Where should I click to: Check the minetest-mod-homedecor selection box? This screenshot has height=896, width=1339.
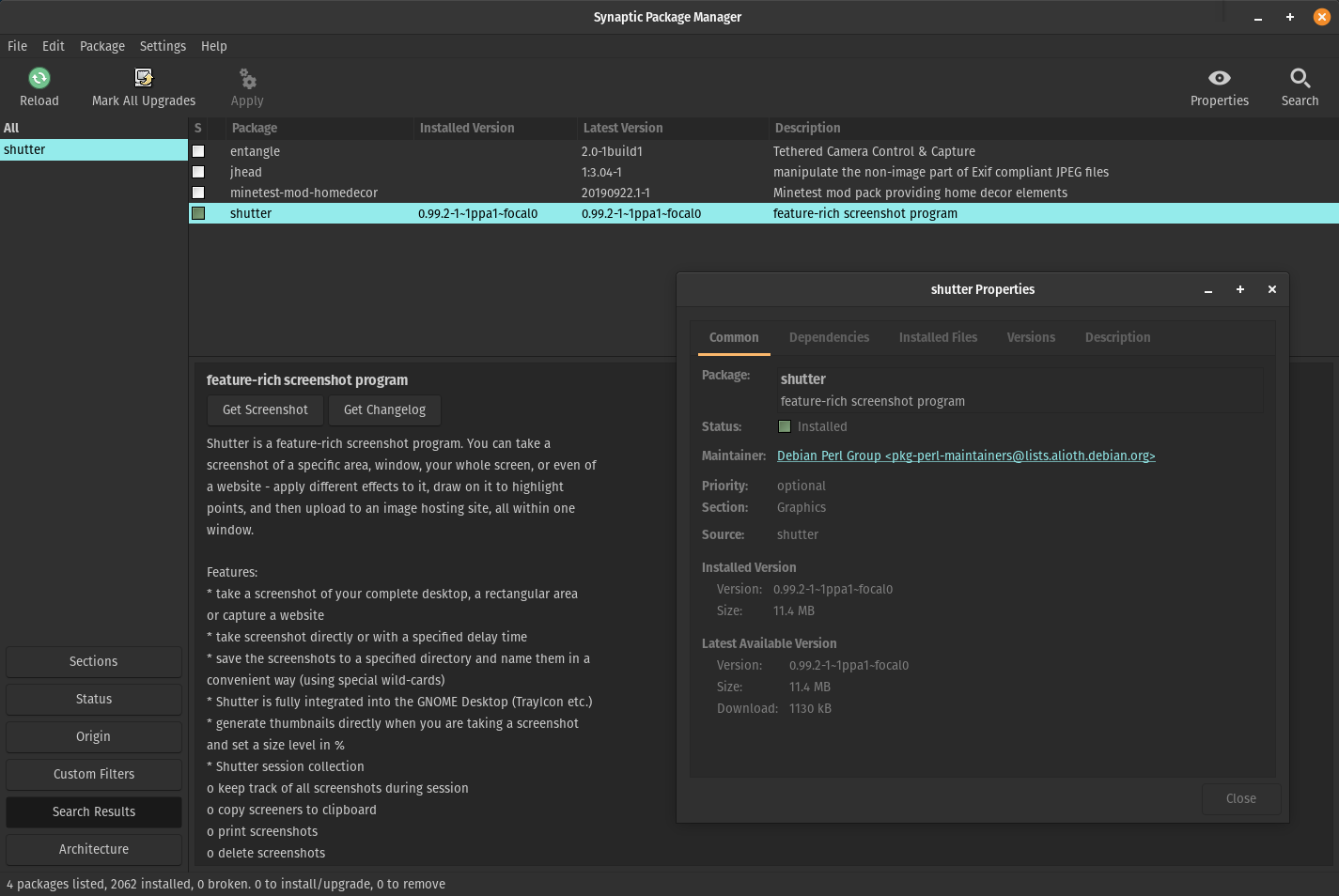tap(198, 192)
